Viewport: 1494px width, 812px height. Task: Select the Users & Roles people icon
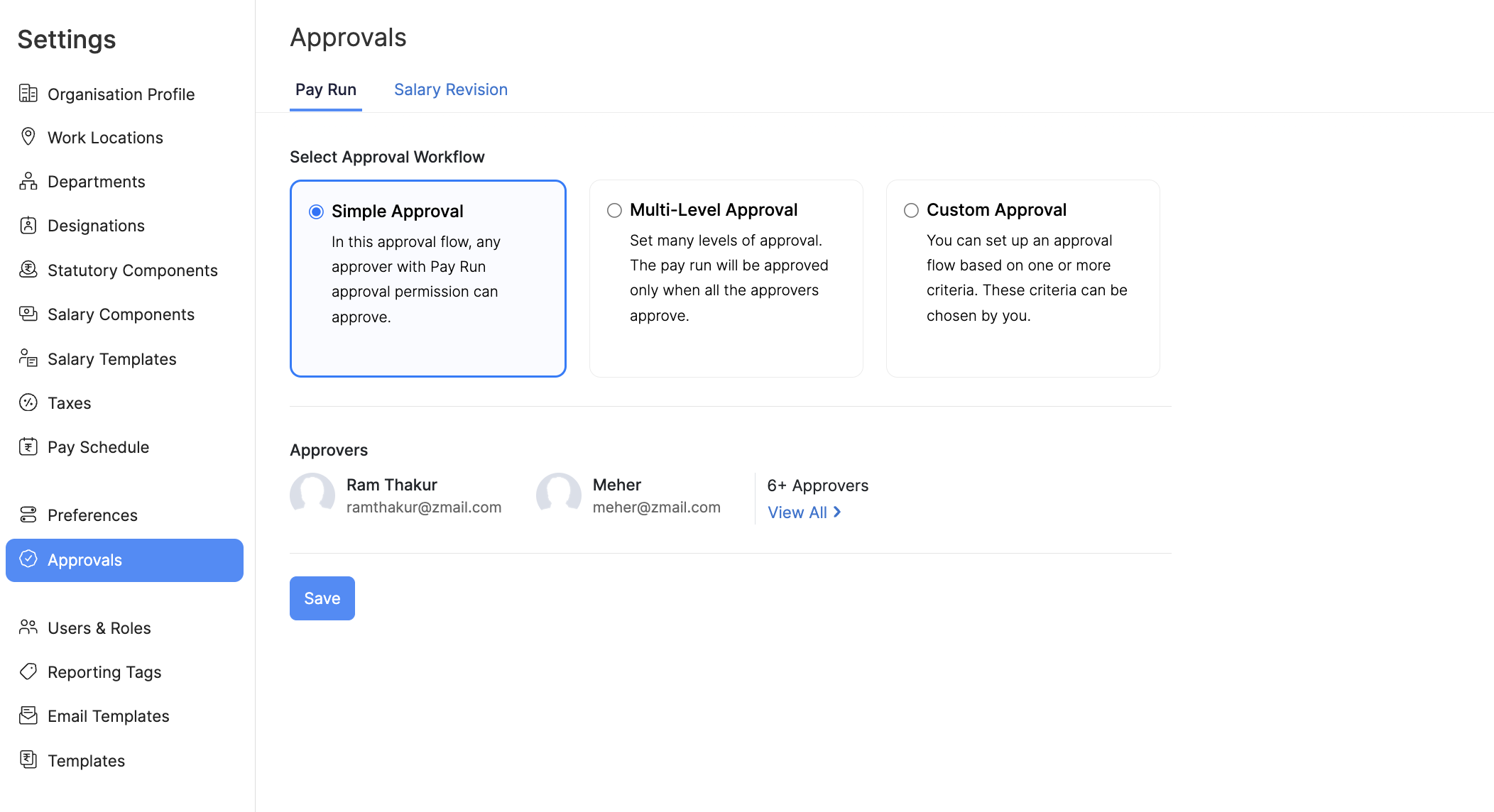[28, 627]
